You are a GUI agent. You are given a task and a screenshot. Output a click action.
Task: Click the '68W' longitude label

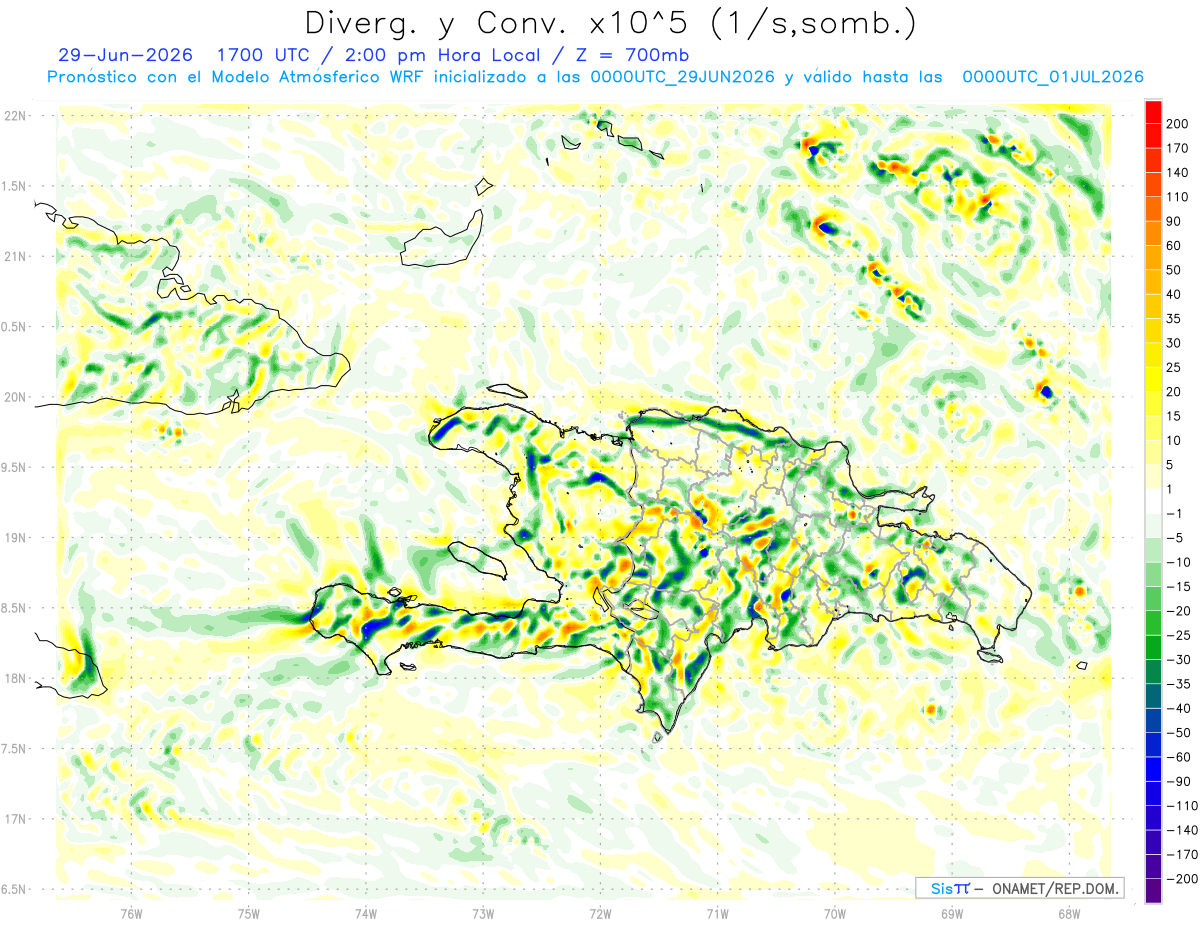pyautogui.click(x=1068, y=913)
